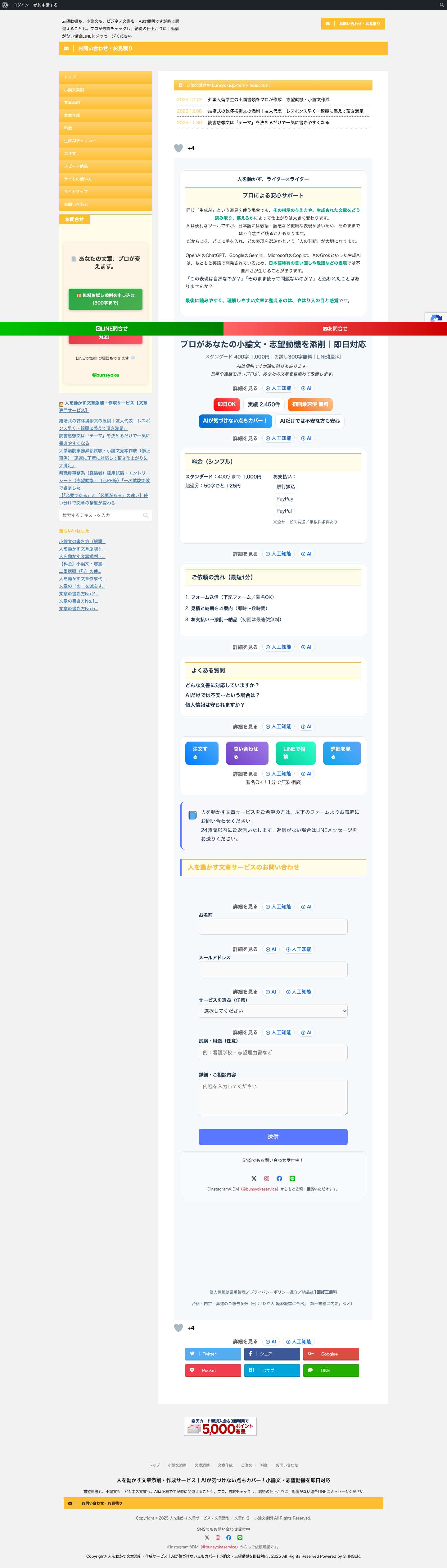Viewport: 447px width, 1568px height.
Task: Open 料金 in the sidebar menu
Action: 105,128
